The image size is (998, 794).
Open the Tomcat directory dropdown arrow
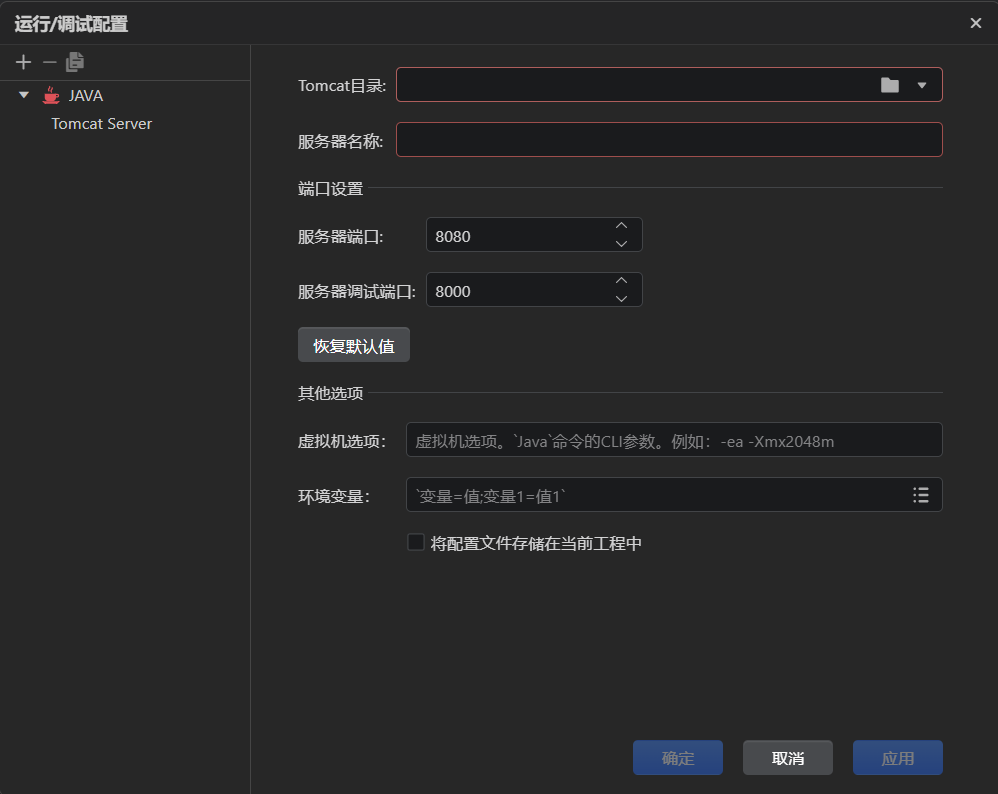[x=922, y=85]
